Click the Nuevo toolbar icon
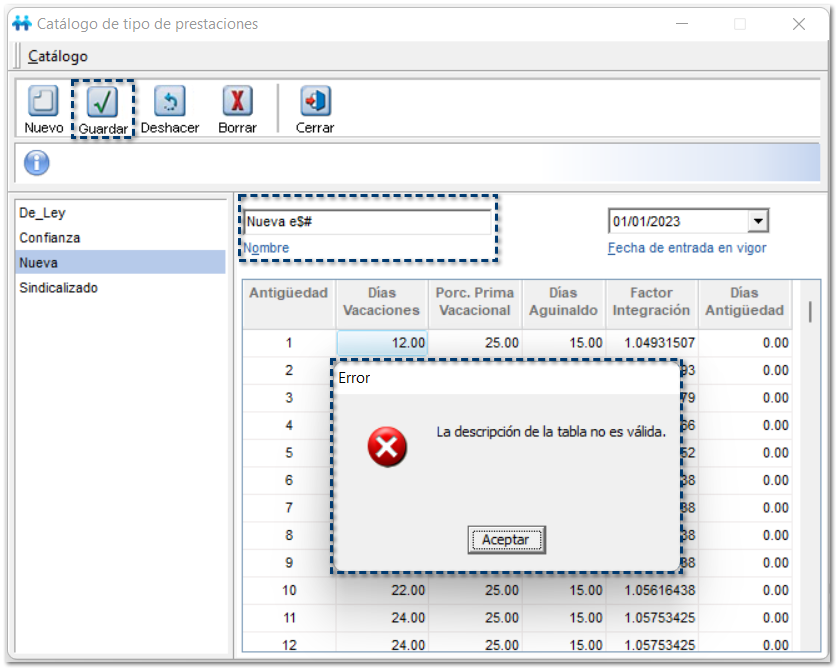Image resolution: width=839 pixels, height=671 pixels. (42, 102)
